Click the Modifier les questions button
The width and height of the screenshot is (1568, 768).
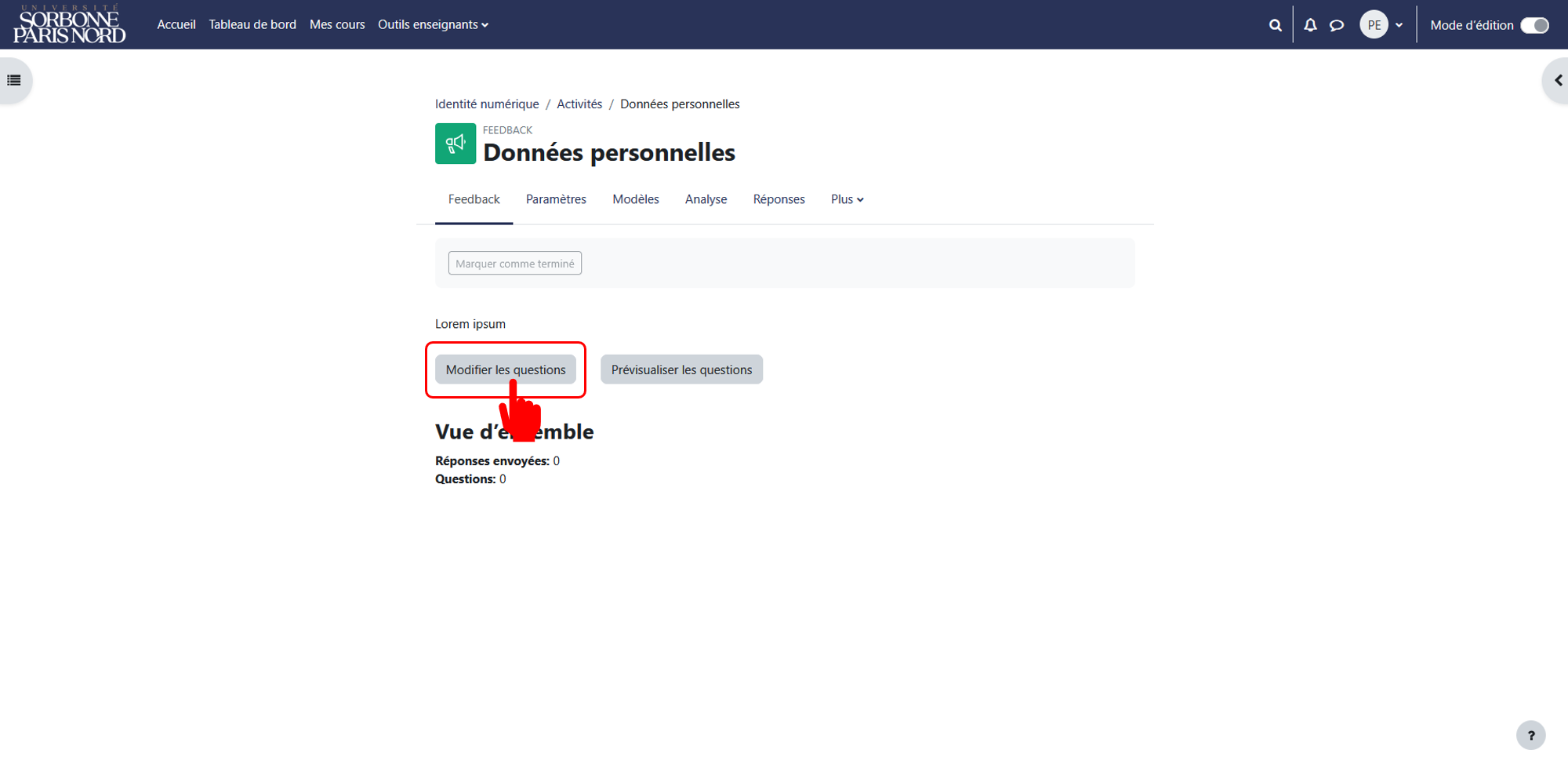[x=506, y=369]
